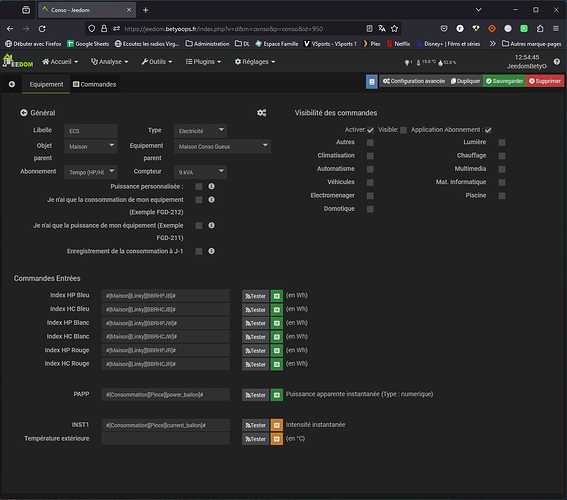This screenshot has height=500, width=567.
Task: Collapse Général using its arrow icon
Action: (x=24, y=113)
